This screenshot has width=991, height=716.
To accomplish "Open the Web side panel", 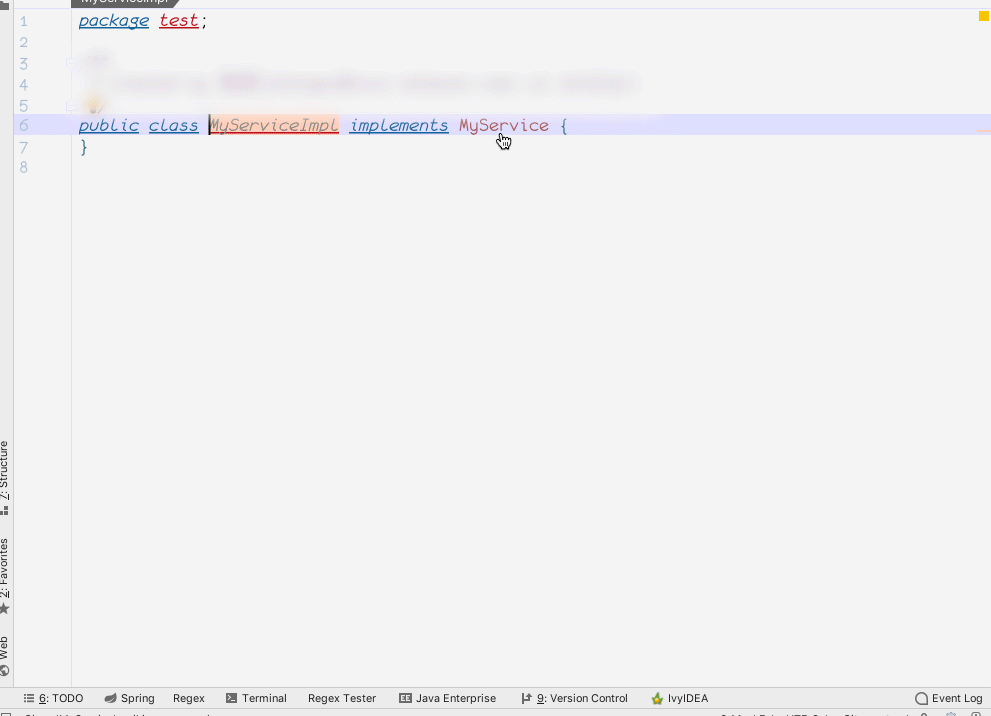I will (4, 656).
